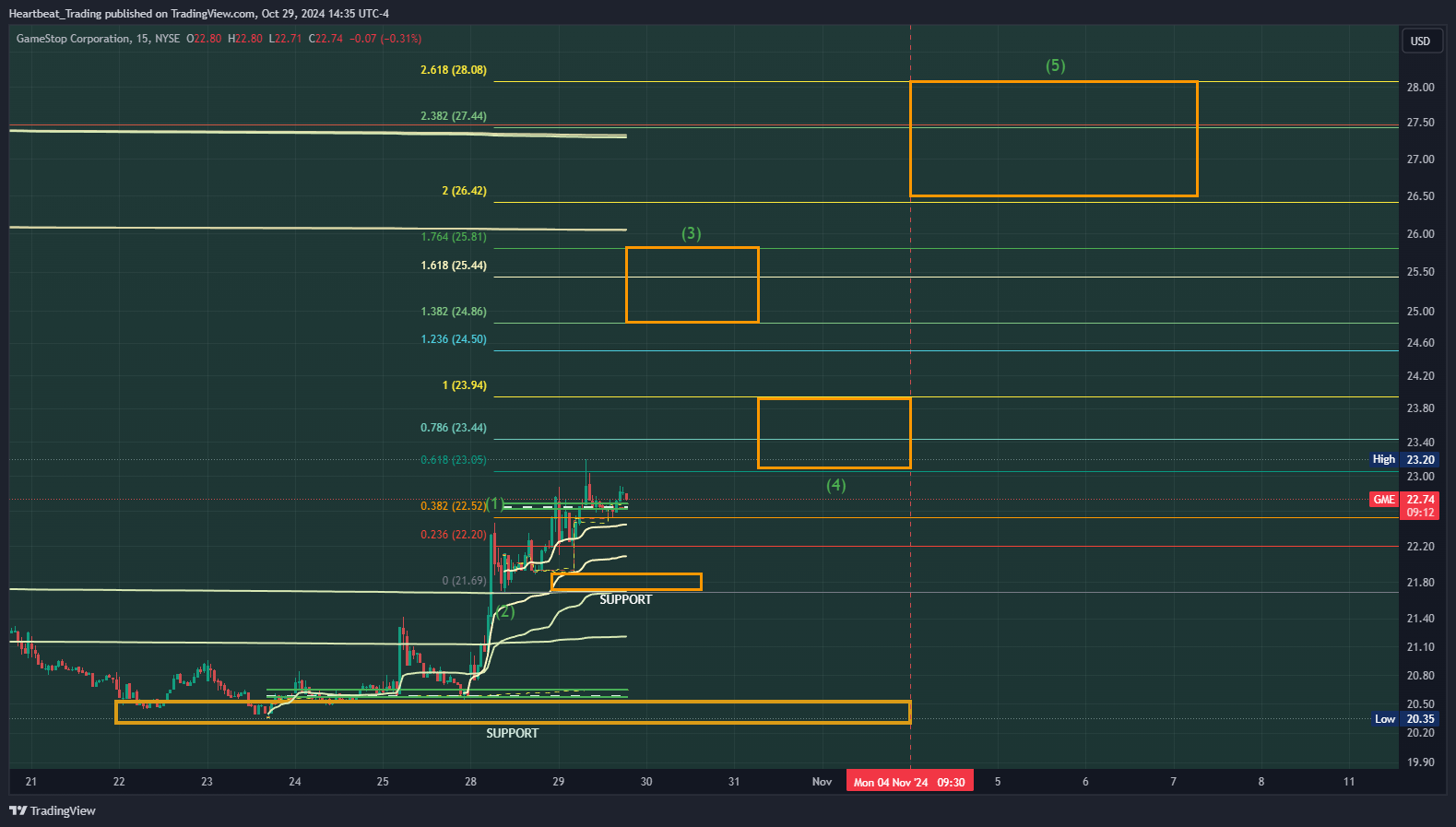Select the 1.764 (25.81) fib label

454,237
